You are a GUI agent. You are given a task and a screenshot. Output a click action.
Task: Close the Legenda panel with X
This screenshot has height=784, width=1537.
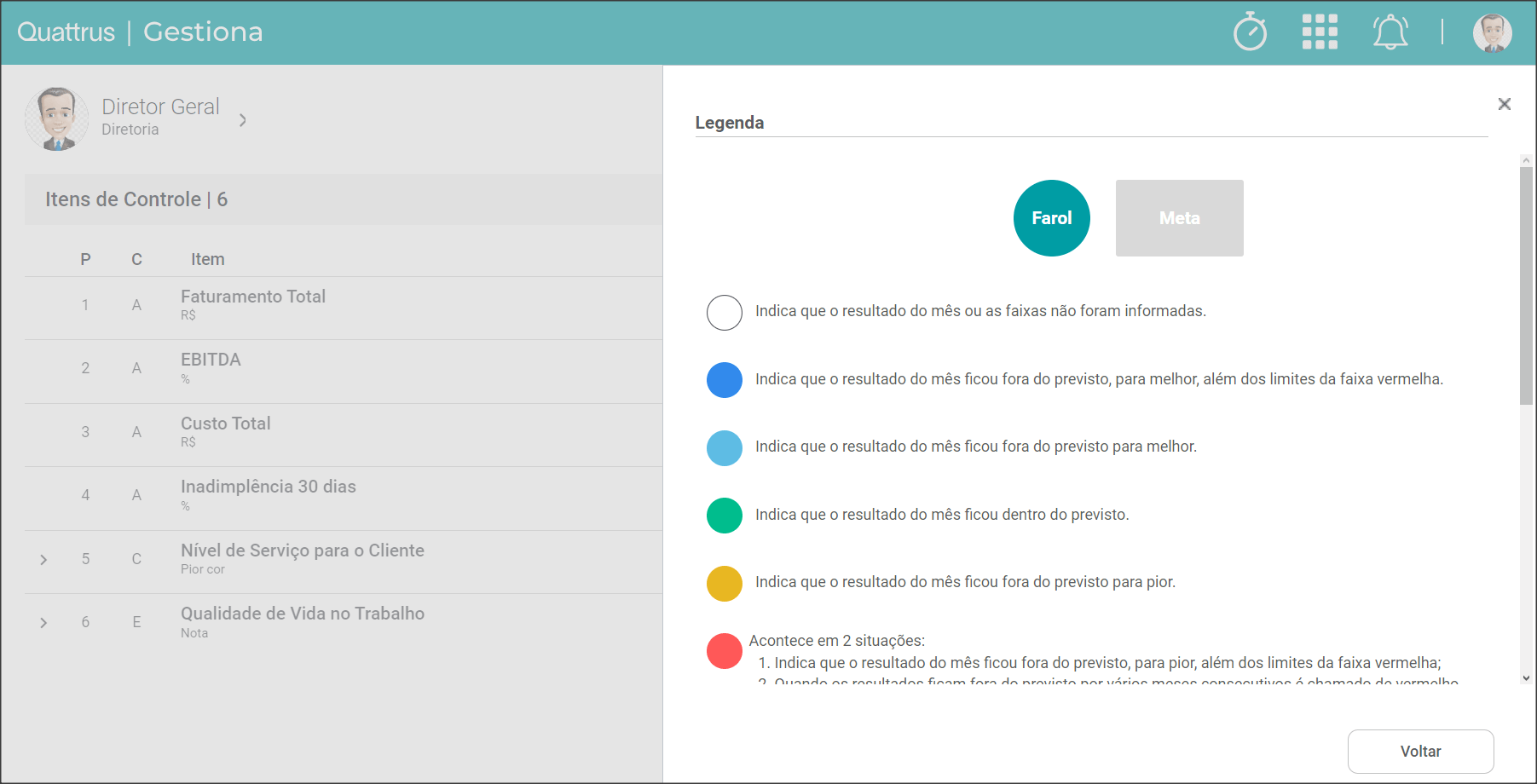[x=1505, y=104]
